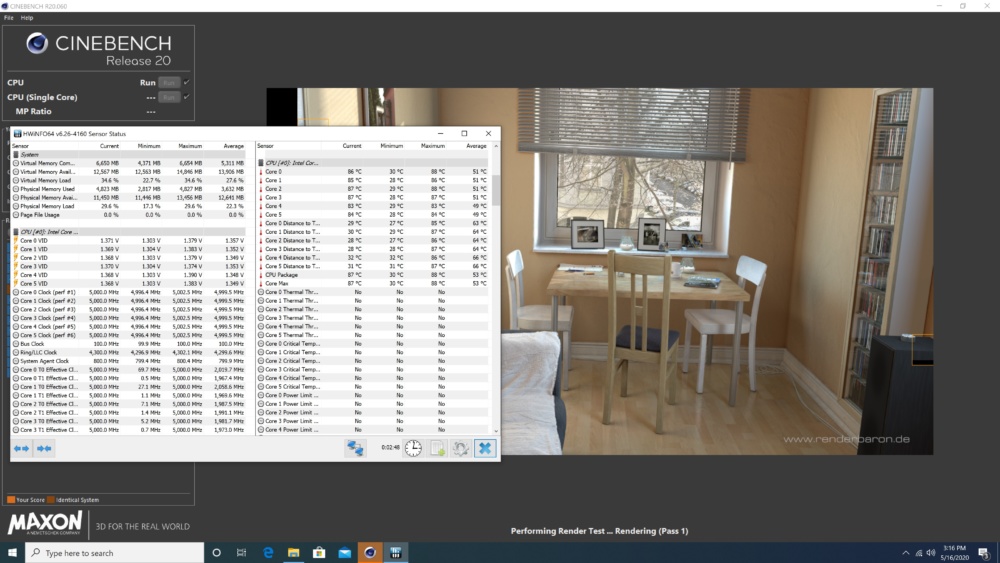This screenshot has height=563, width=1000.
Task: Select the 'Core 0 VID' sensor row
Action: click(128, 241)
